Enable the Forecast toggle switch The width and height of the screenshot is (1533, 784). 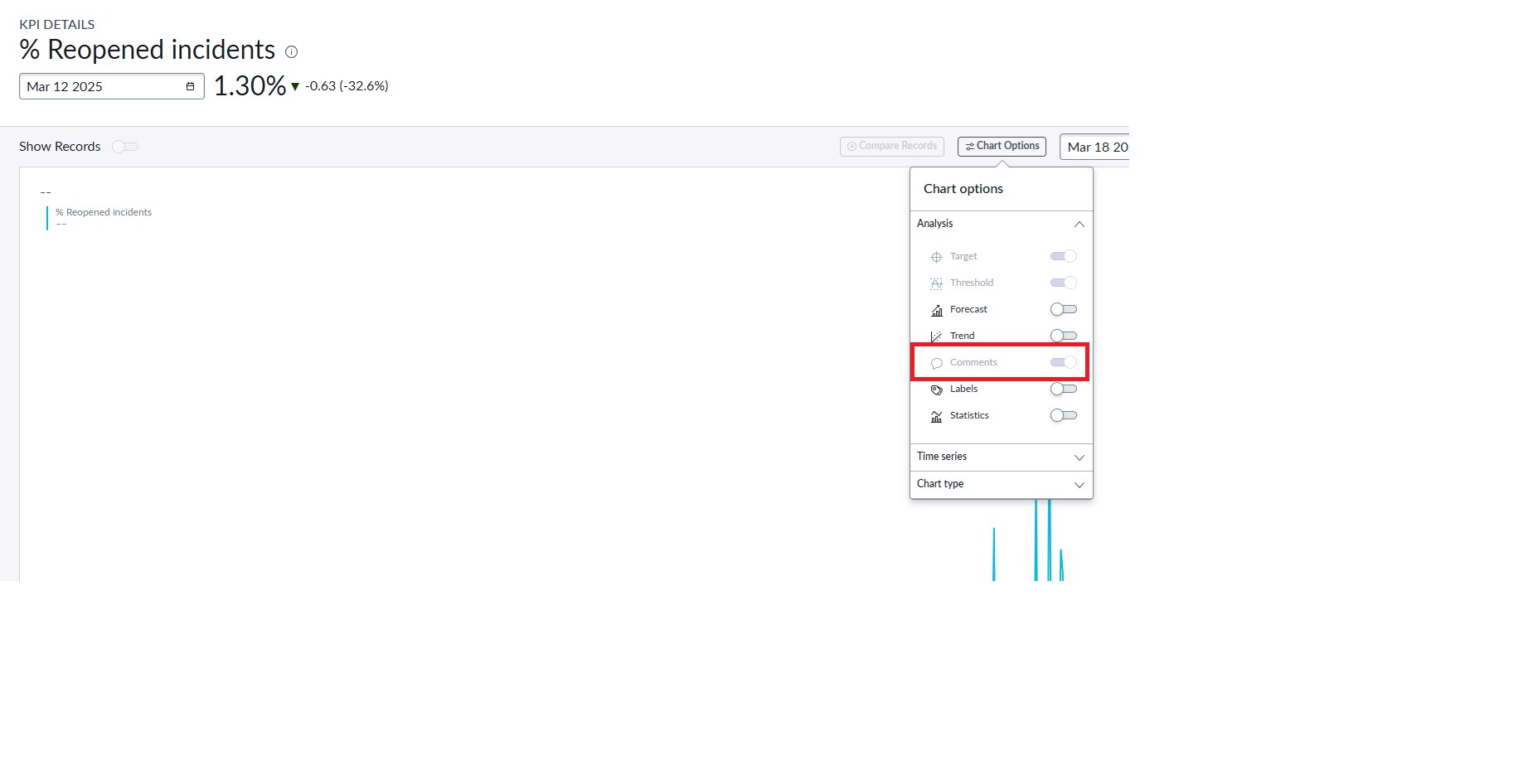[x=1063, y=309]
